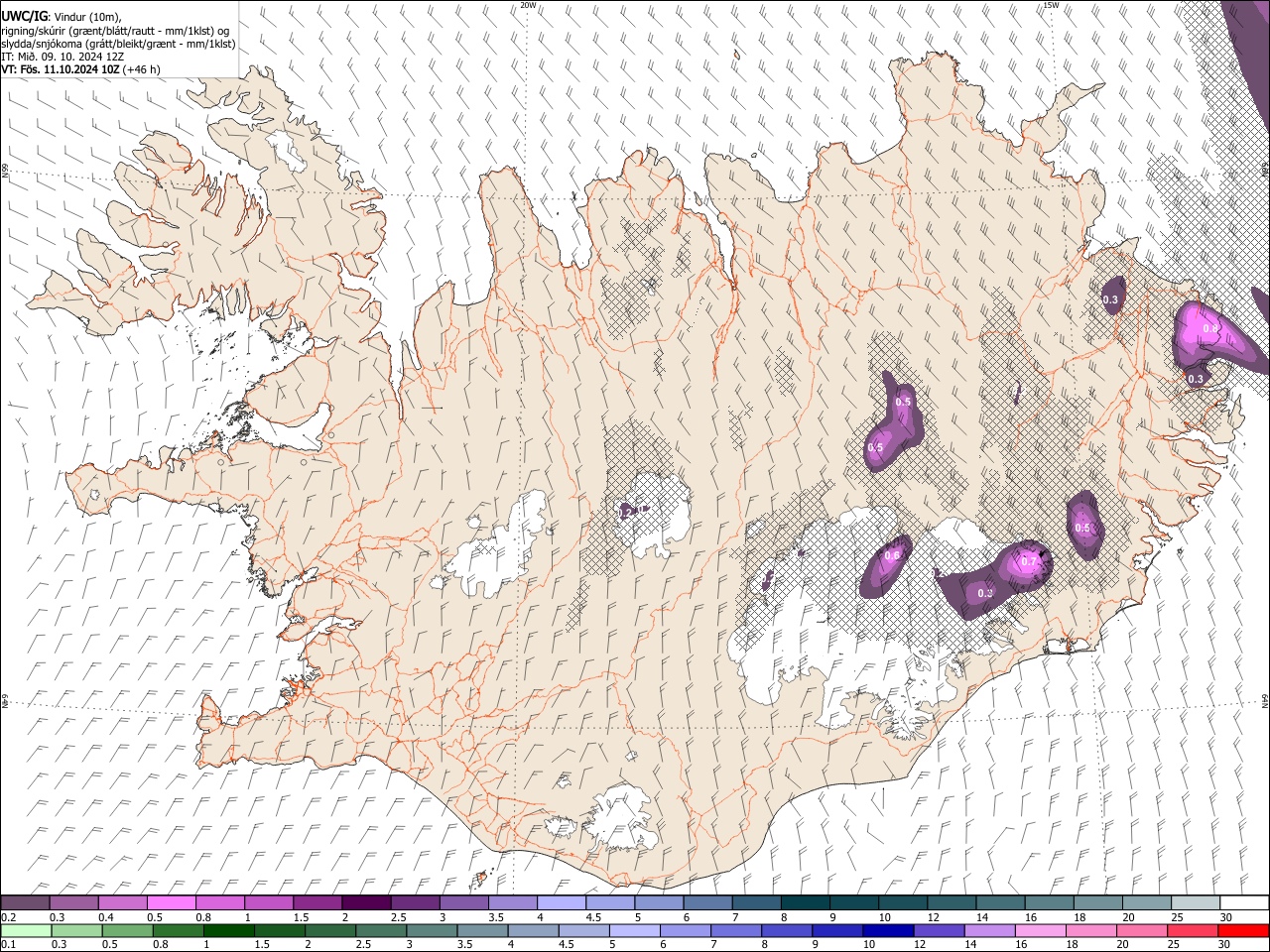Viewport: 1270px width, 952px height.
Task: Pick upper legend swatch starting at 1.5
Action: (x=317, y=903)
